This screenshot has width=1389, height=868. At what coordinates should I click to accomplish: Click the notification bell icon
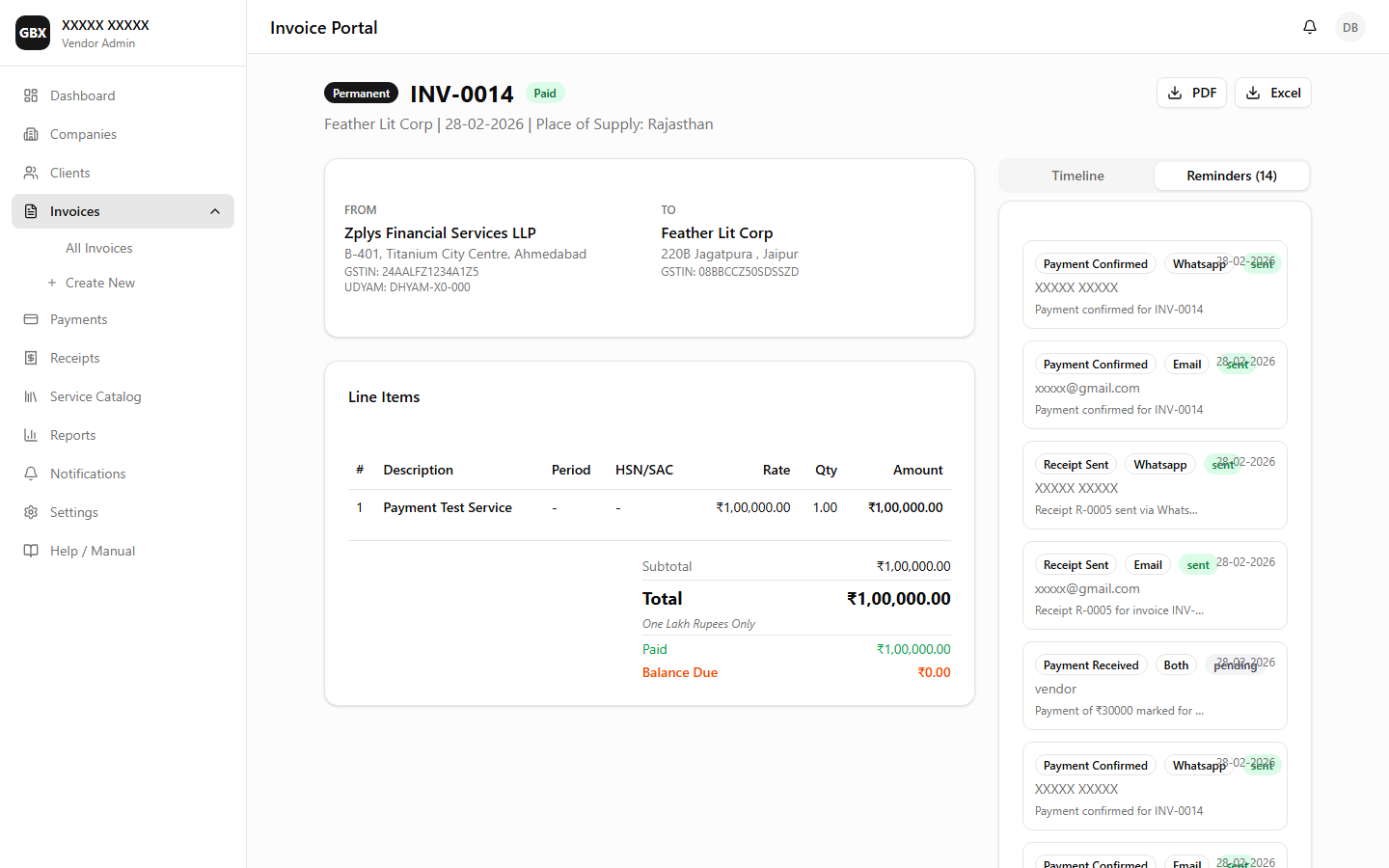click(x=1309, y=27)
